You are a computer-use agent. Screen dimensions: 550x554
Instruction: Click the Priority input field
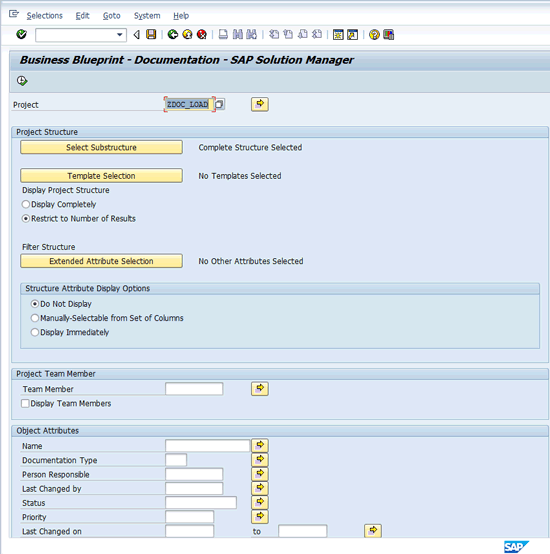(x=189, y=517)
